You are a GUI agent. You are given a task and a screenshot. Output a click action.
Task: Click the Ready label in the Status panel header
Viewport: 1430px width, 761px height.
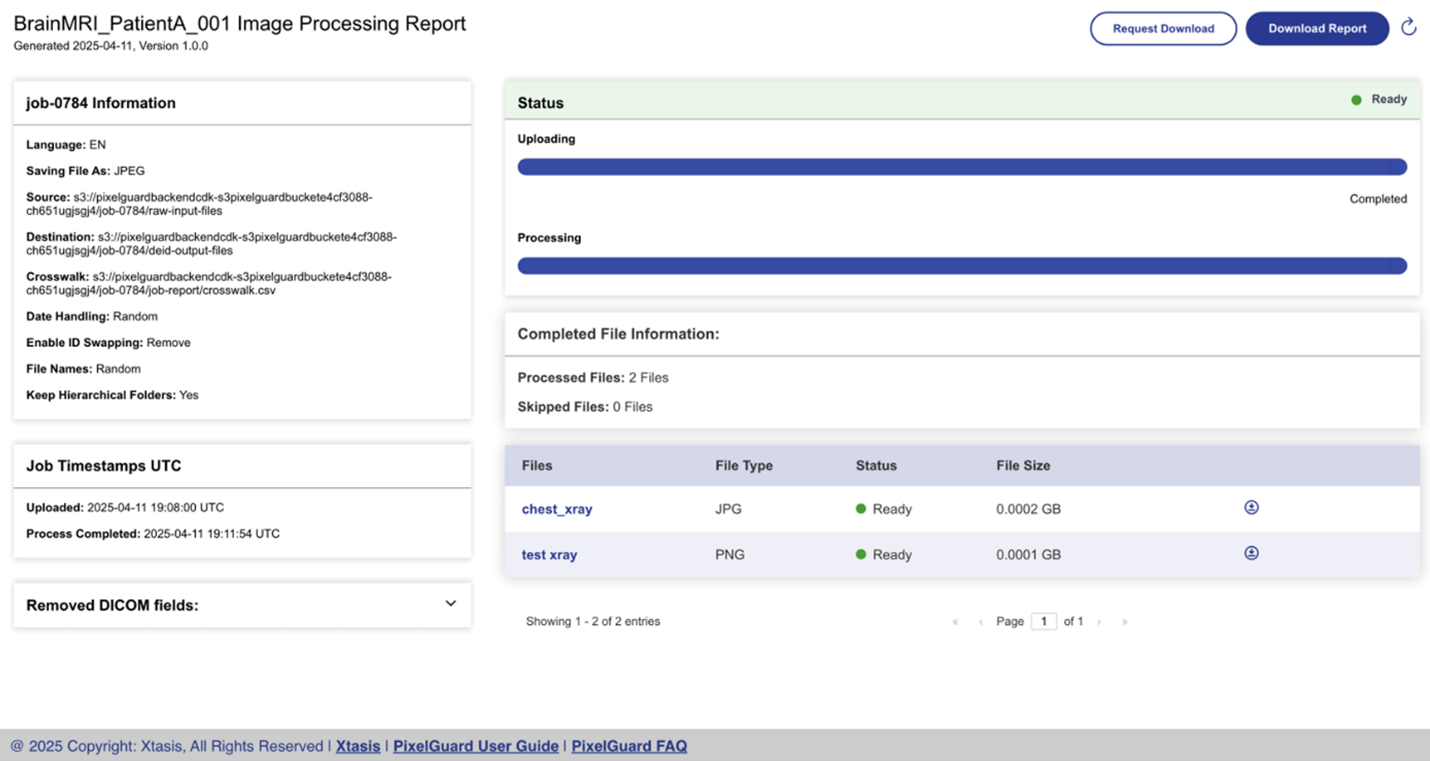(x=1389, y=100)
